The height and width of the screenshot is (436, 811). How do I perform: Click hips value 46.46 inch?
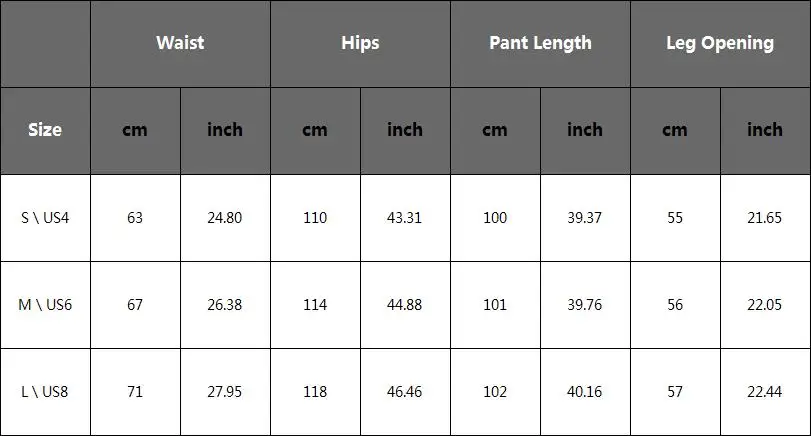click(405, 392)
